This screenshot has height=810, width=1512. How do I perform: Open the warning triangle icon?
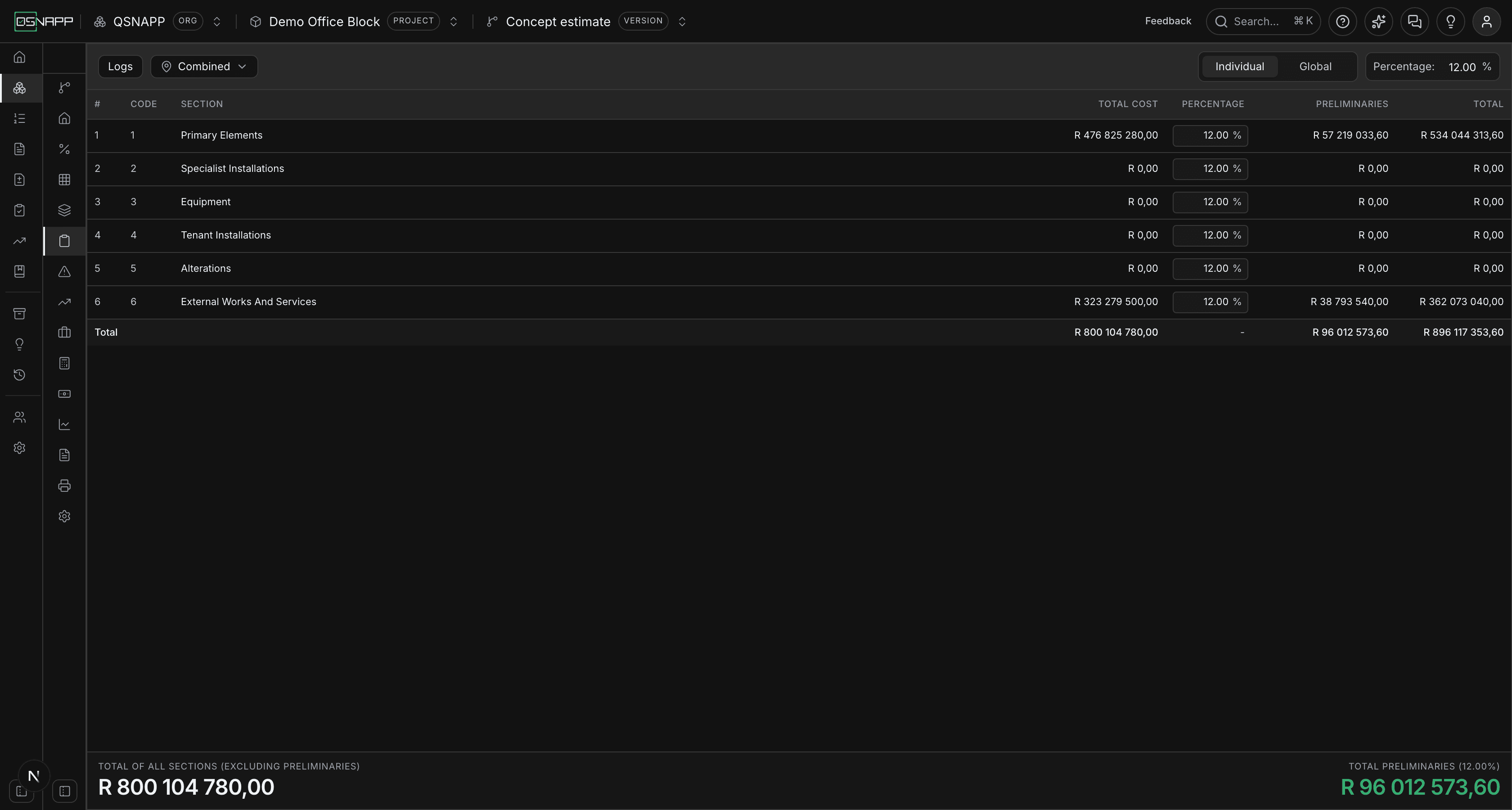coord(64,271)
